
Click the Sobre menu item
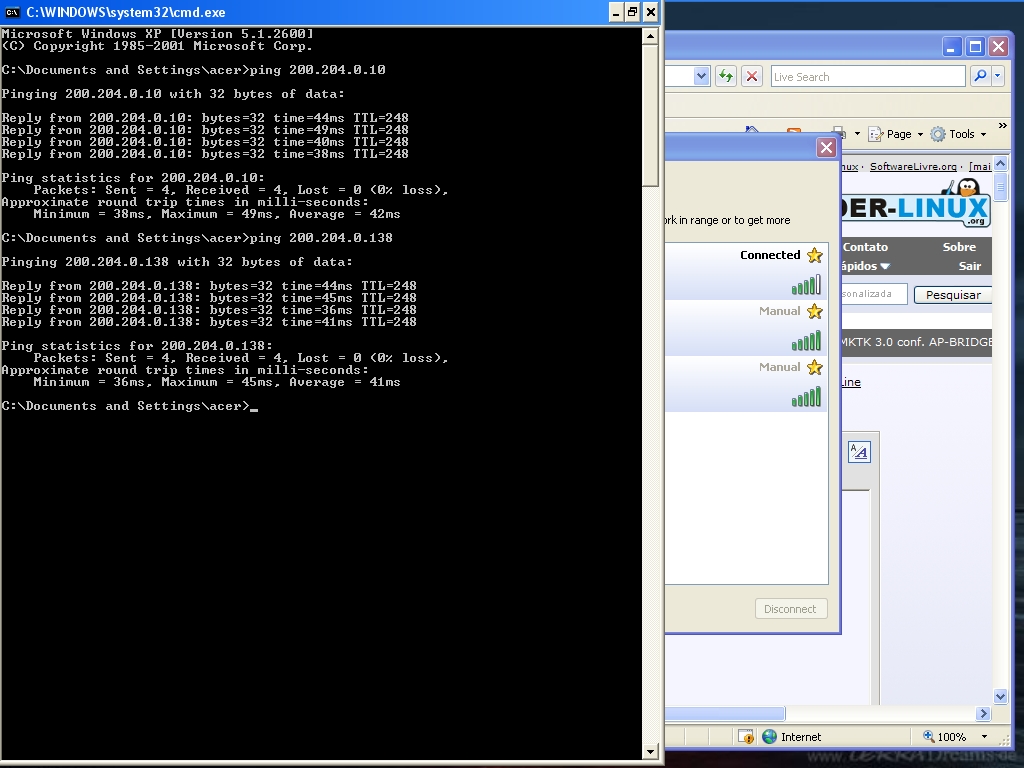pos(959,247)
